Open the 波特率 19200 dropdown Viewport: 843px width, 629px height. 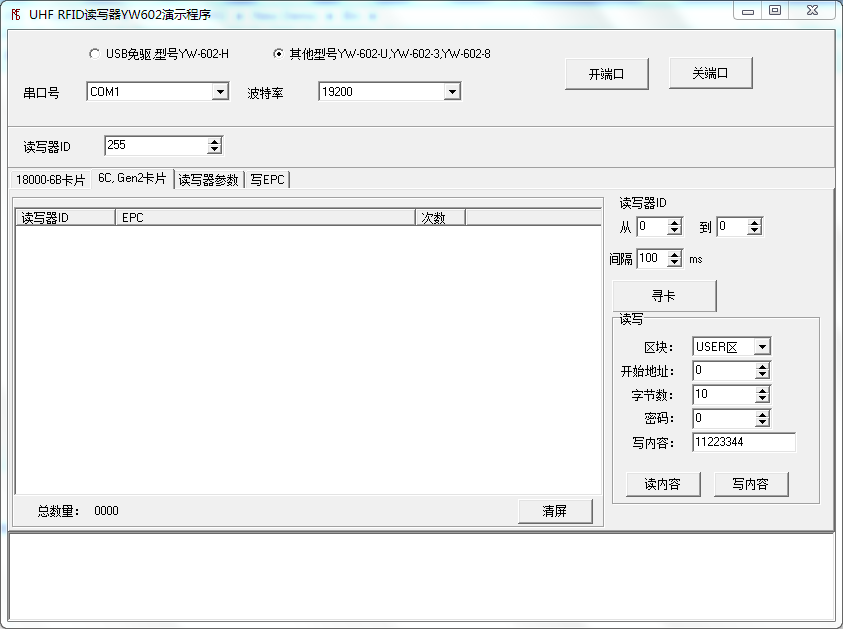452,91
